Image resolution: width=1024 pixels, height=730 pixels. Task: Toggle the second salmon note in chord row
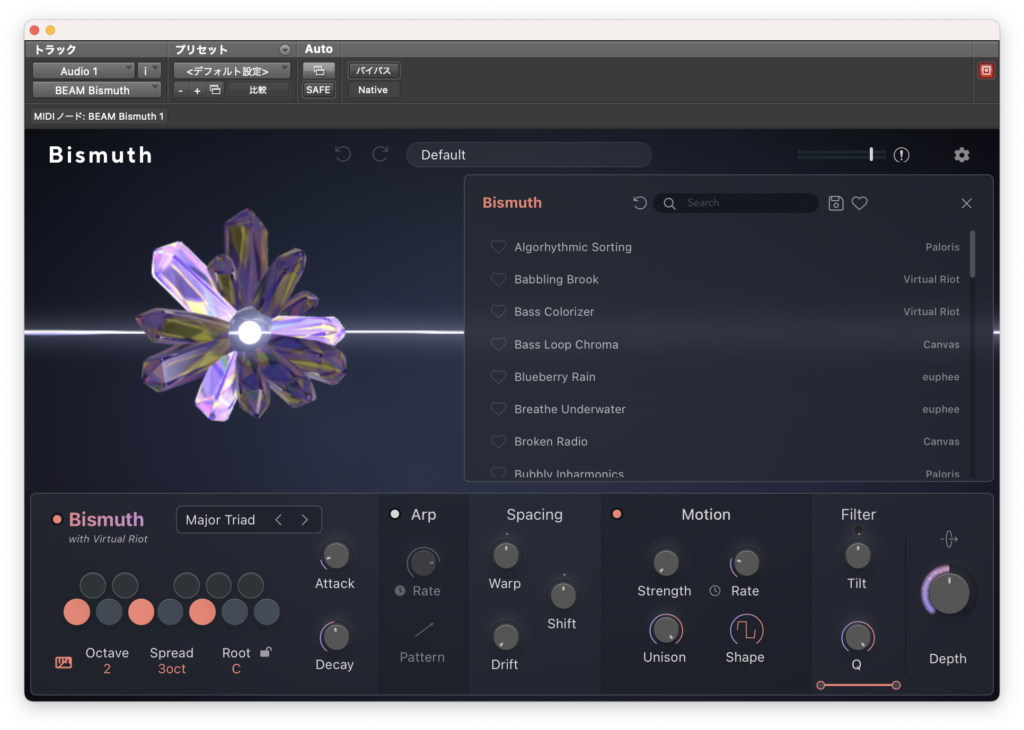pyautogui.click(x=141, y=612)
